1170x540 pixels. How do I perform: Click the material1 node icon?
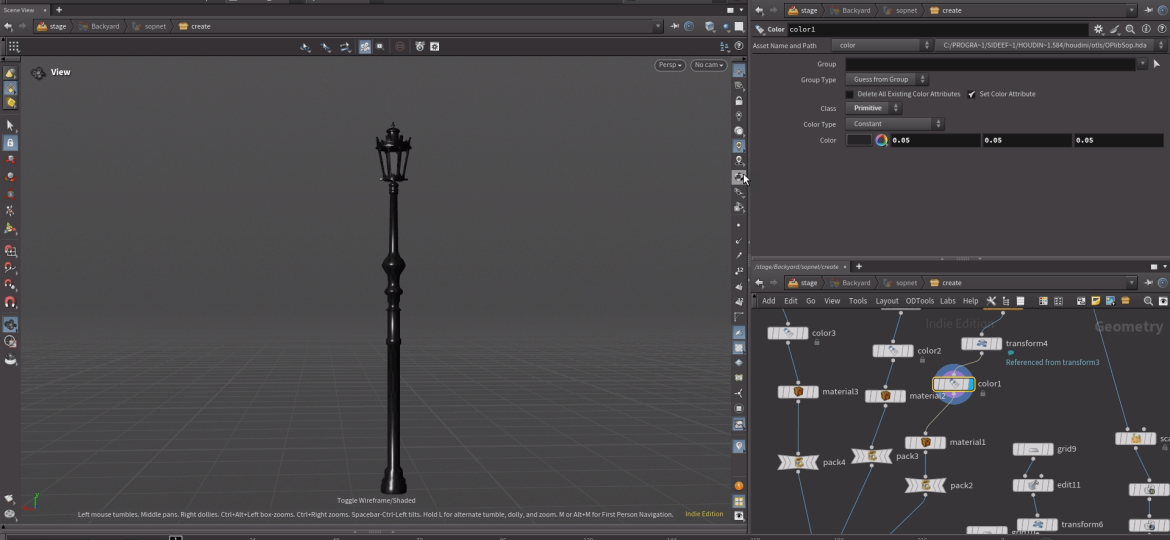(925, 442)
